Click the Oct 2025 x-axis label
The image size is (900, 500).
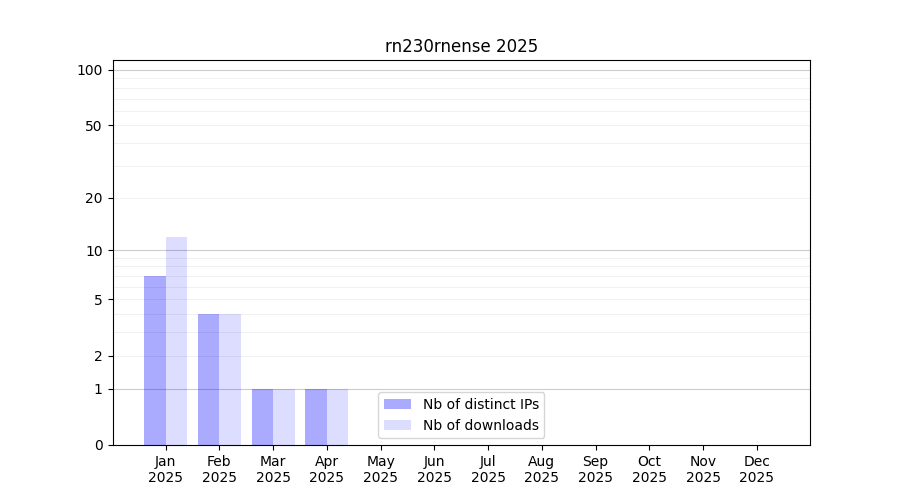[649, 469]
